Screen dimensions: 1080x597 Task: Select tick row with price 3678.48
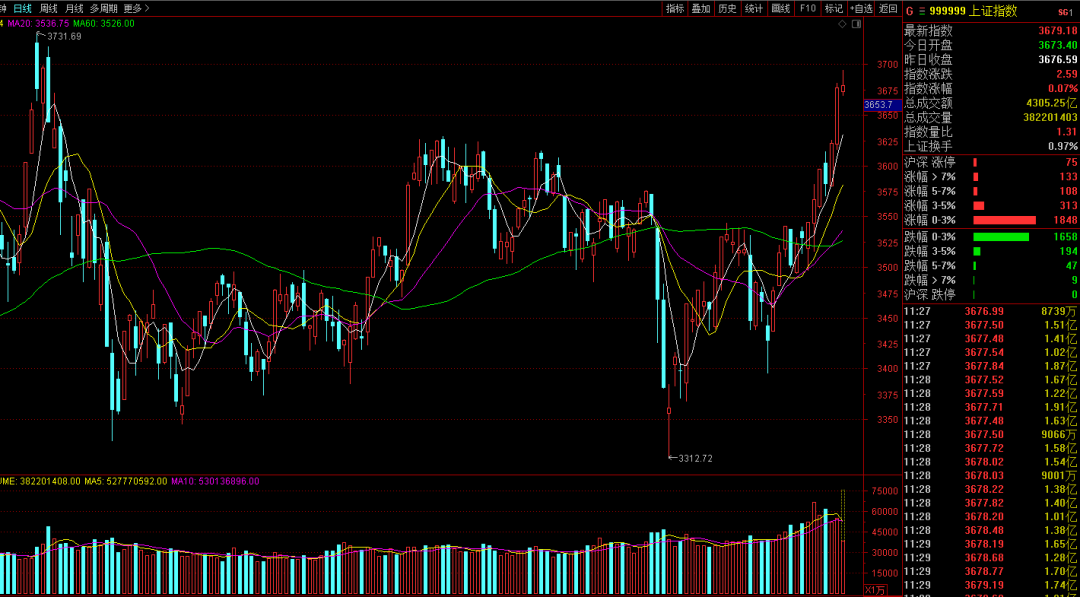click(991, 530)
